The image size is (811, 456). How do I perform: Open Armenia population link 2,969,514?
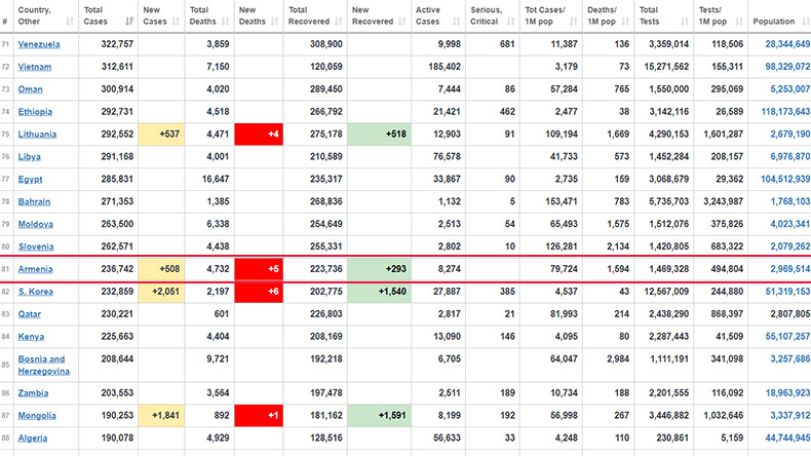790,269
